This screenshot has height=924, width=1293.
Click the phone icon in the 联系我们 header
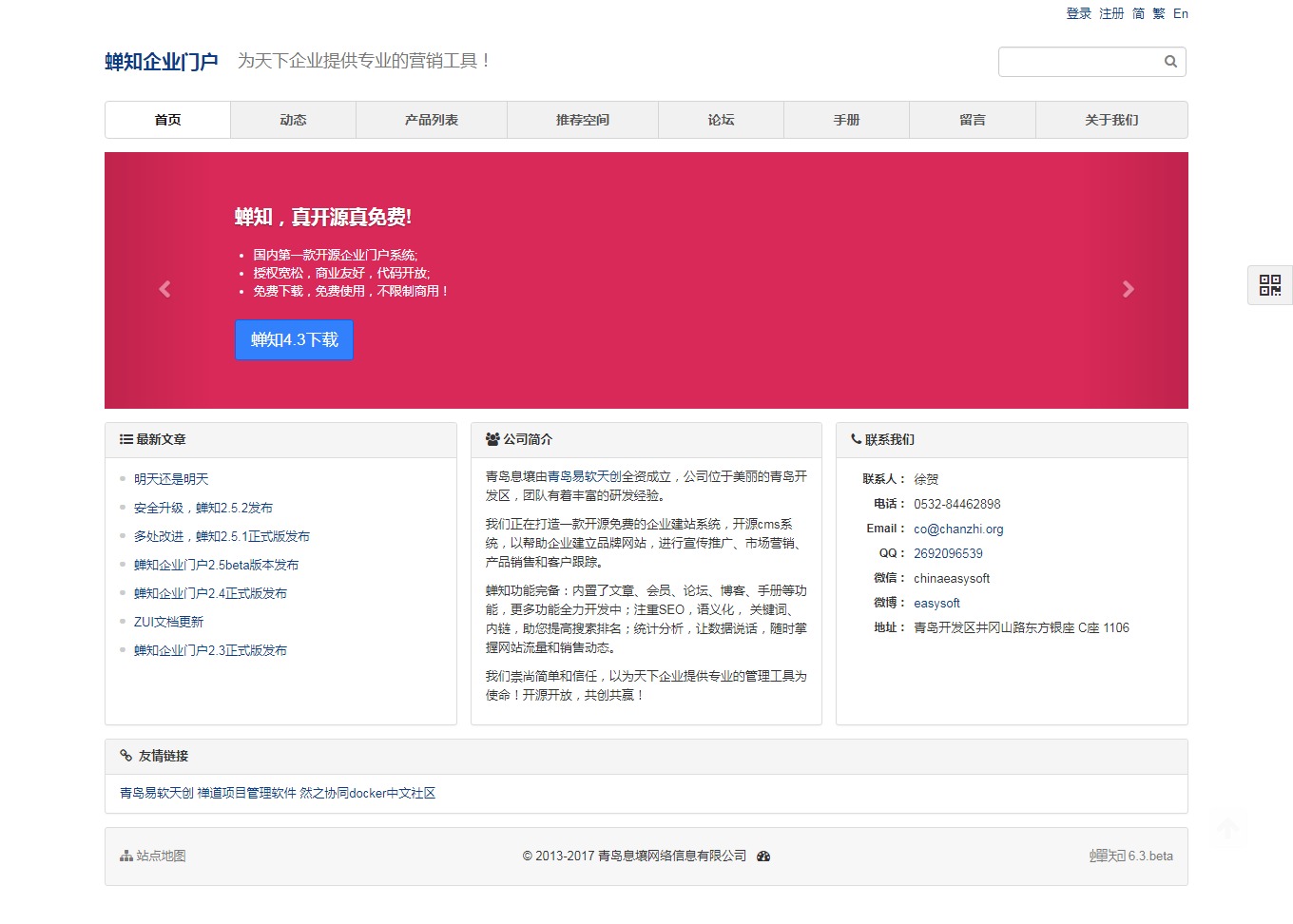855,439
